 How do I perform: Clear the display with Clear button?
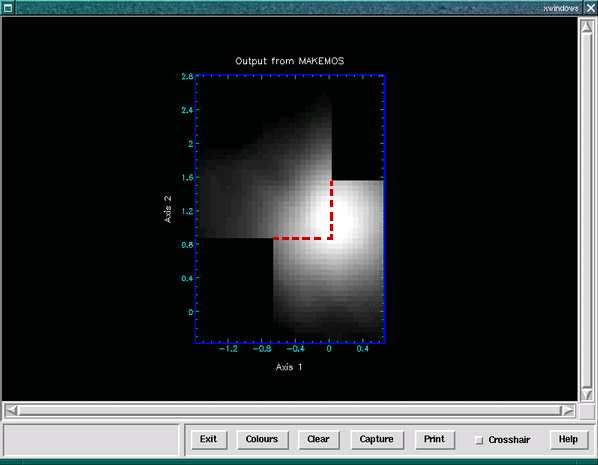318,439
